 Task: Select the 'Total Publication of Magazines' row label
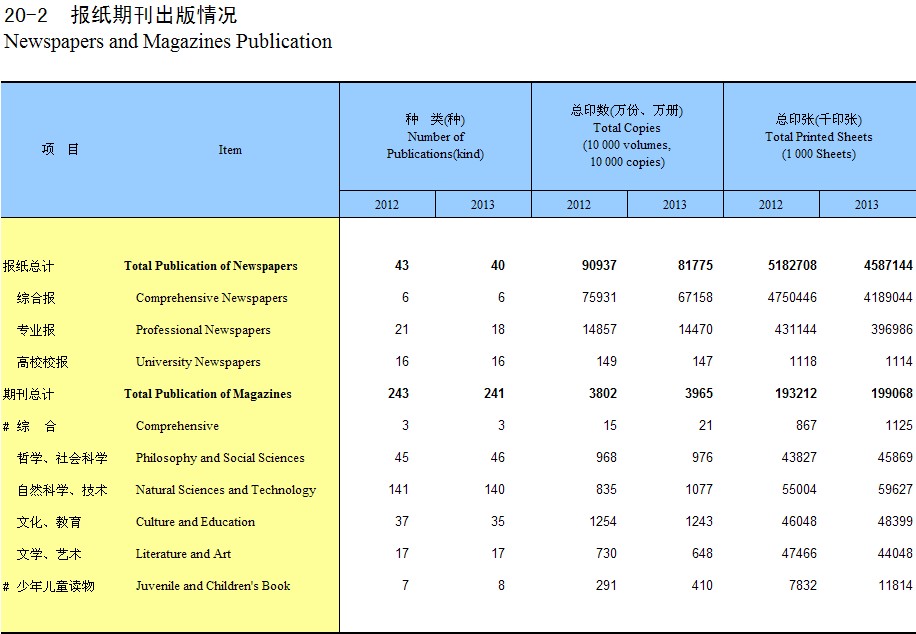pos(207,394)
